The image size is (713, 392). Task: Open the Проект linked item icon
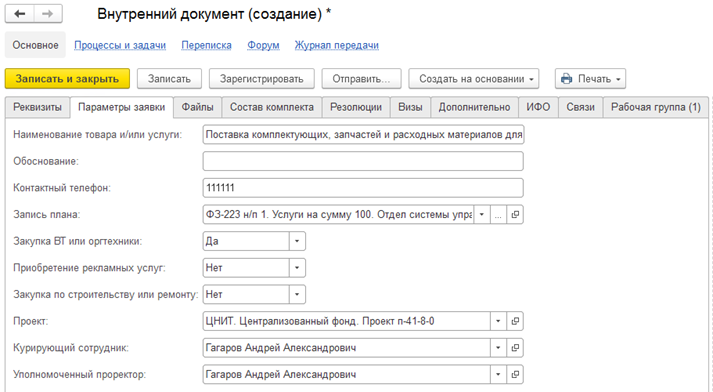point(515,321)
